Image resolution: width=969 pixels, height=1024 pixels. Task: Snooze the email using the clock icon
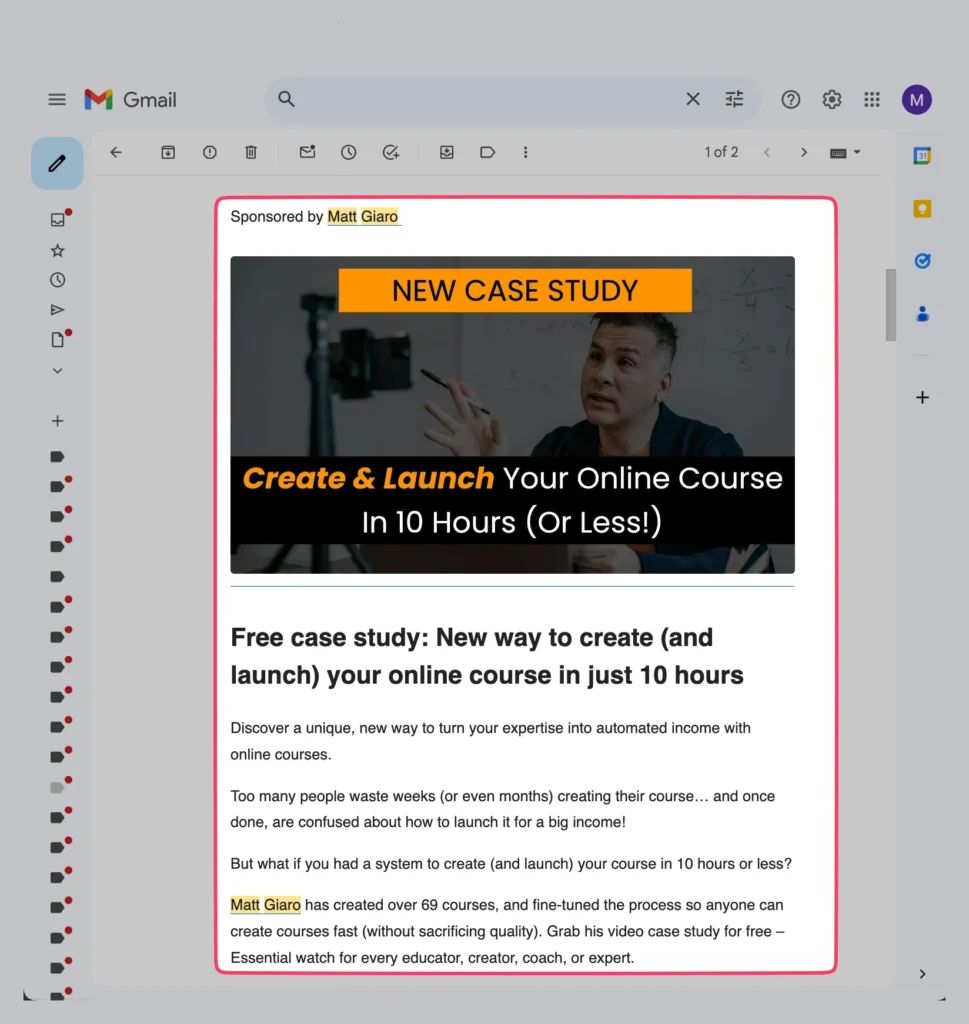(x=347, y=152)
